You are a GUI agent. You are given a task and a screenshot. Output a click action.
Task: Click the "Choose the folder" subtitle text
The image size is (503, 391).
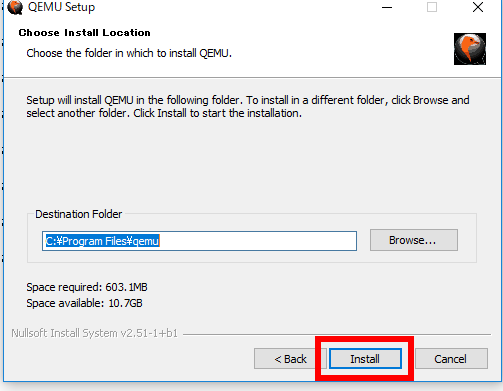point(129,53)
